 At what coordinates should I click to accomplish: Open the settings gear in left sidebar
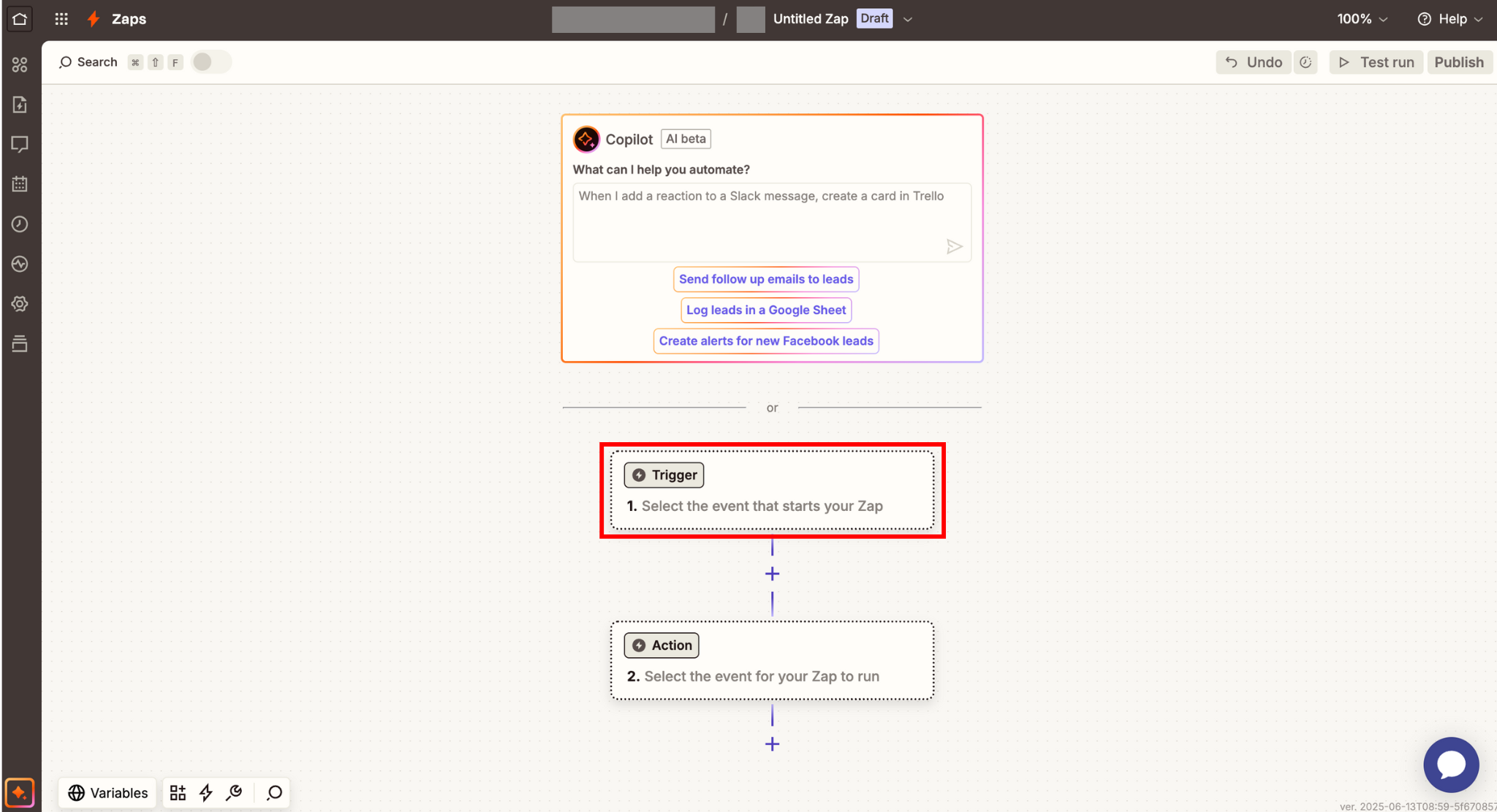point(20,304)
